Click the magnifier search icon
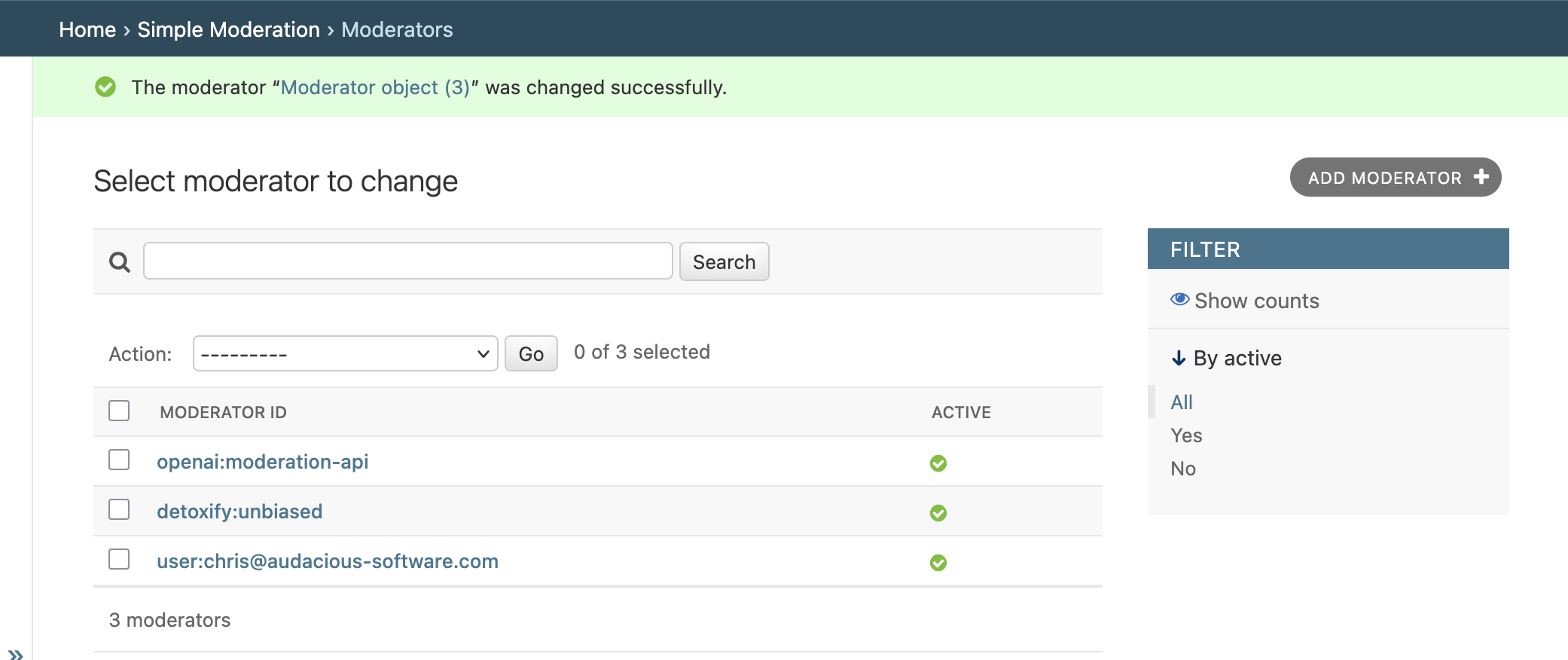 [x=120, y=262]
